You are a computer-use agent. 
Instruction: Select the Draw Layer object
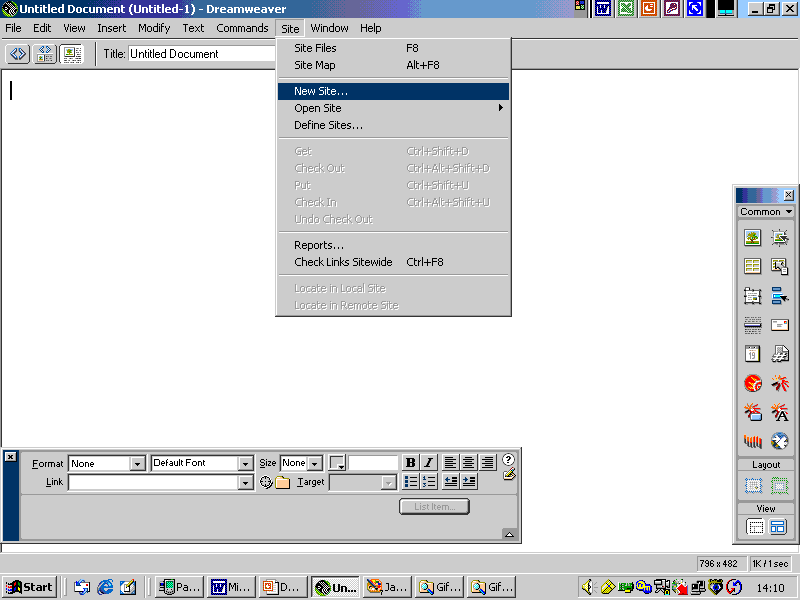tap(753, 295)
